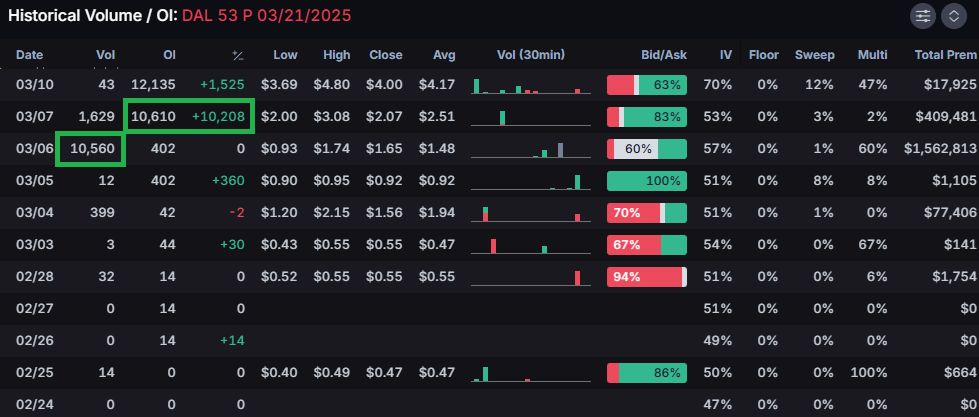Click the 03/04 30-minute volume mini chart
Image resolution: width=979 pixels, height=417 pixels.
531,213
